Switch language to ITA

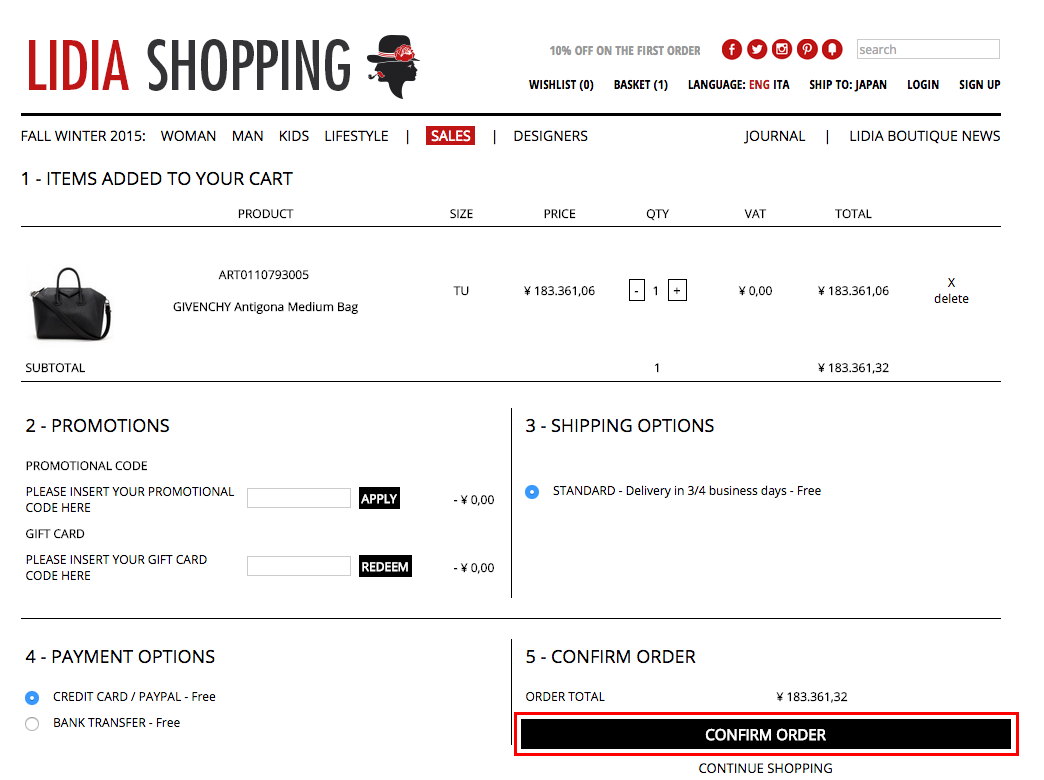pyautogui.click(x=782, y=85)
